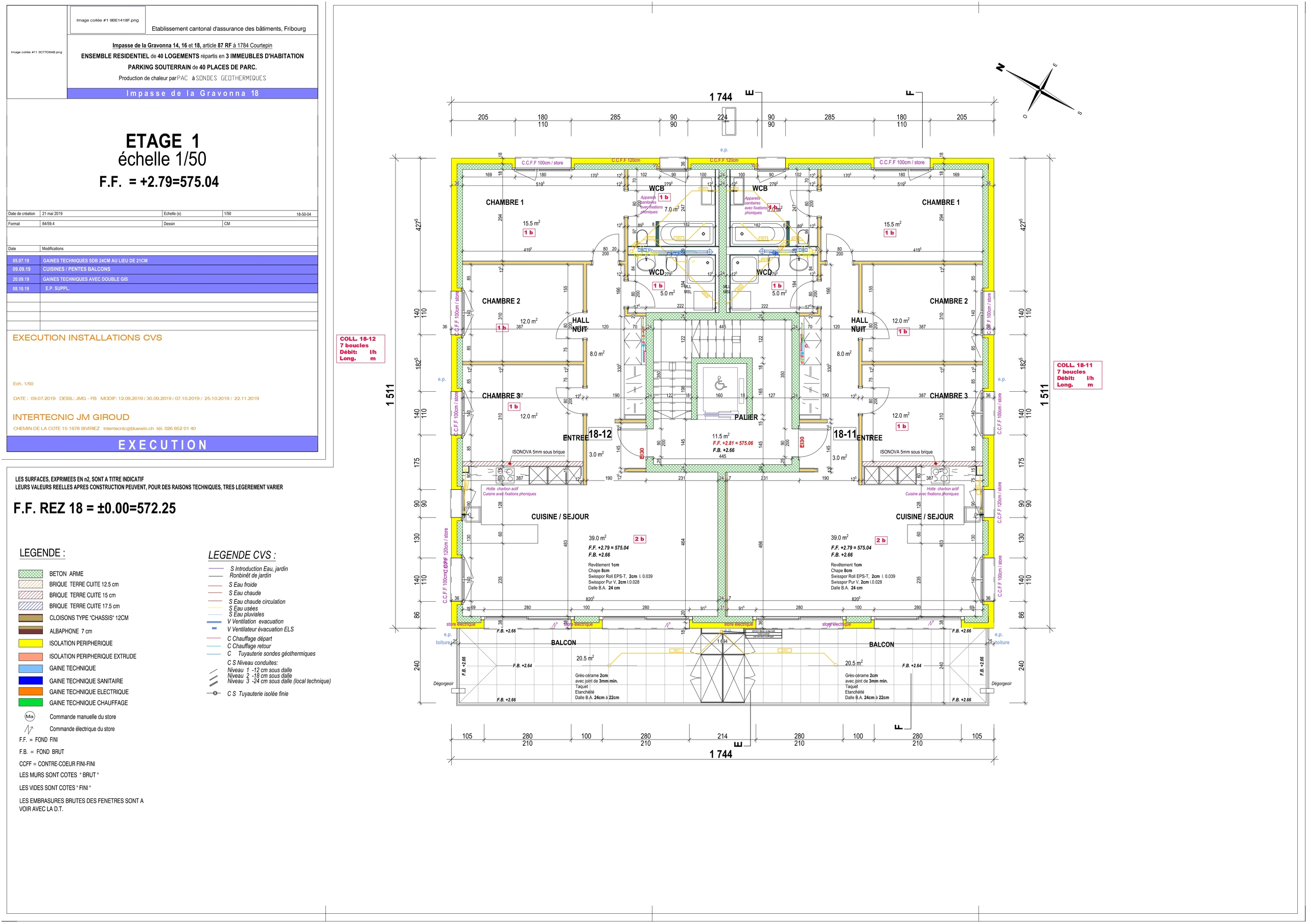Screen dimensions: 1308x924
Task: Click the yellow ISOLATION PERIPHERIQUE swatch
Action: coord(30,643)
